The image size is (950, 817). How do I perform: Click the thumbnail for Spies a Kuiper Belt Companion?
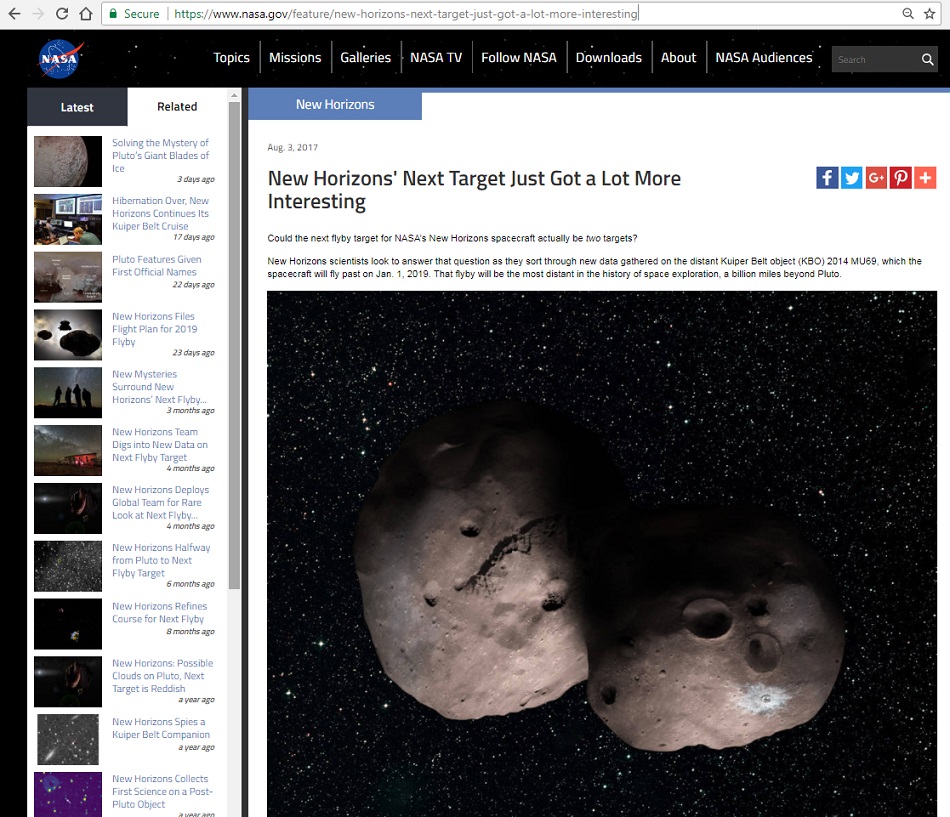point(68,739)
